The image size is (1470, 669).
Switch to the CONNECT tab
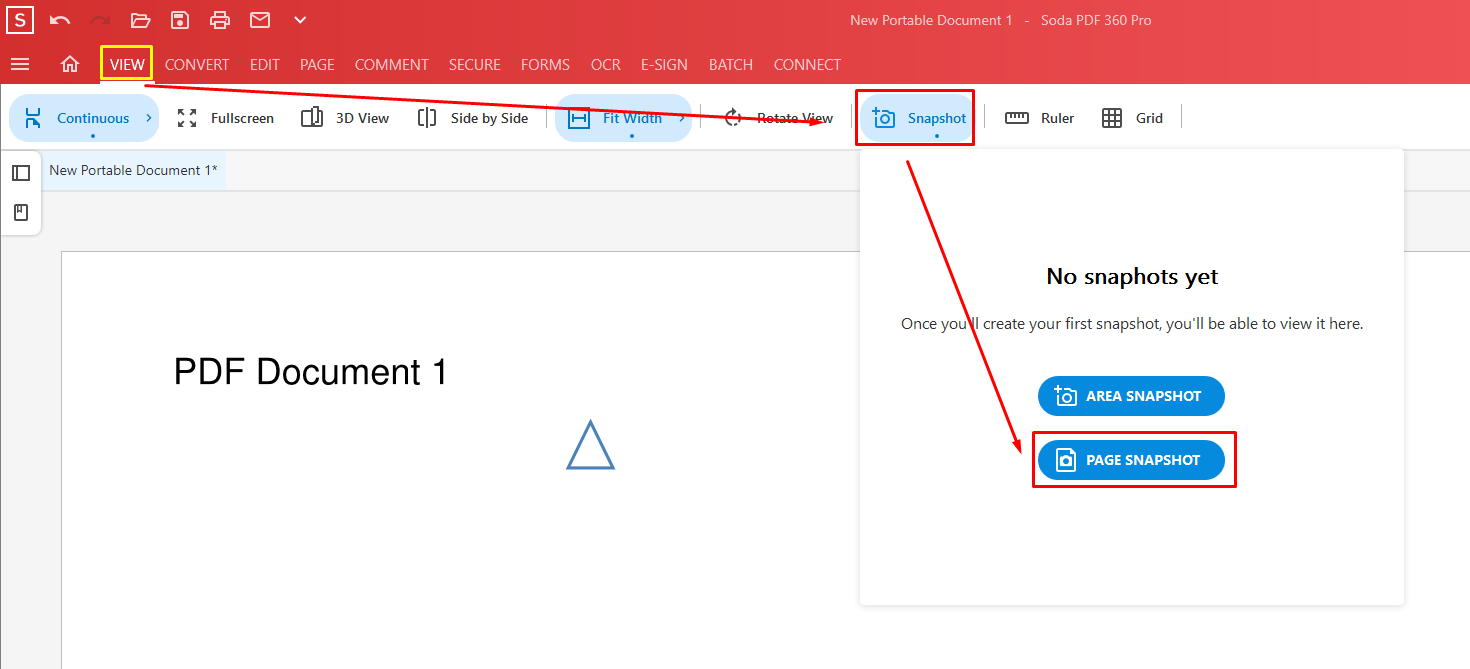click(x=807, y=64)
